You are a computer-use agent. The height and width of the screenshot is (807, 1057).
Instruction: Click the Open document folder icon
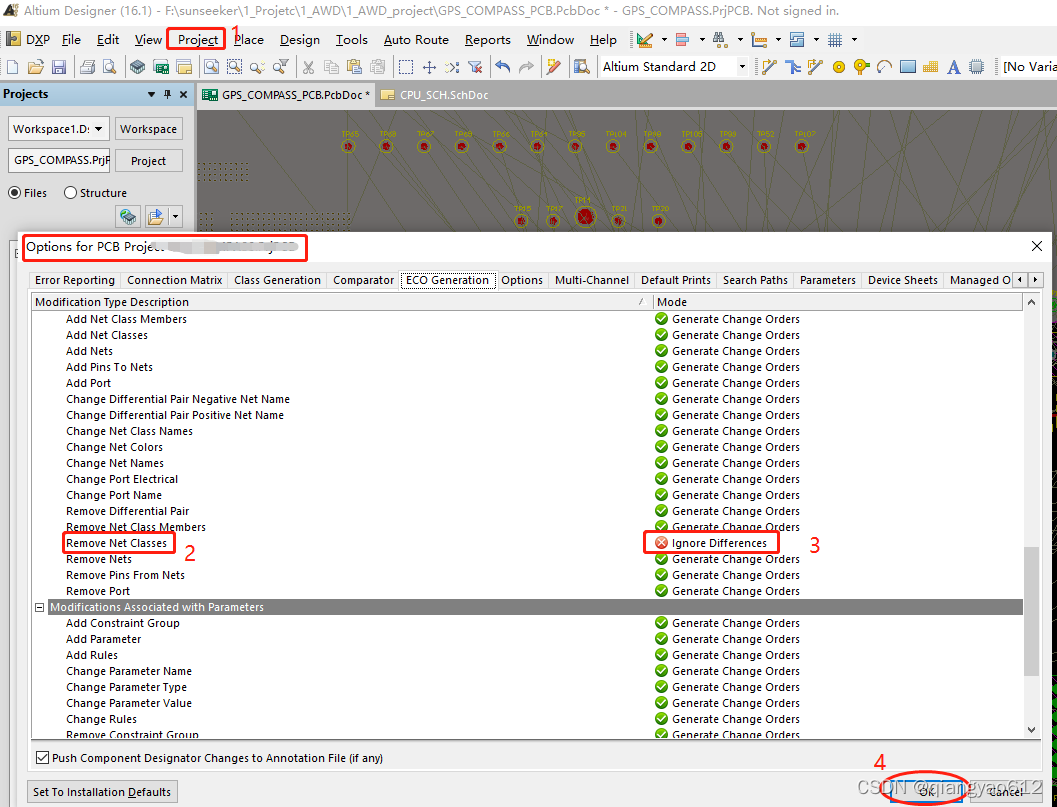tap(36, 67)
